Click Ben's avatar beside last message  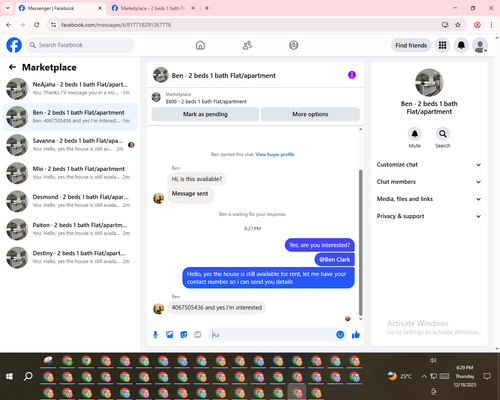[158, 309]
